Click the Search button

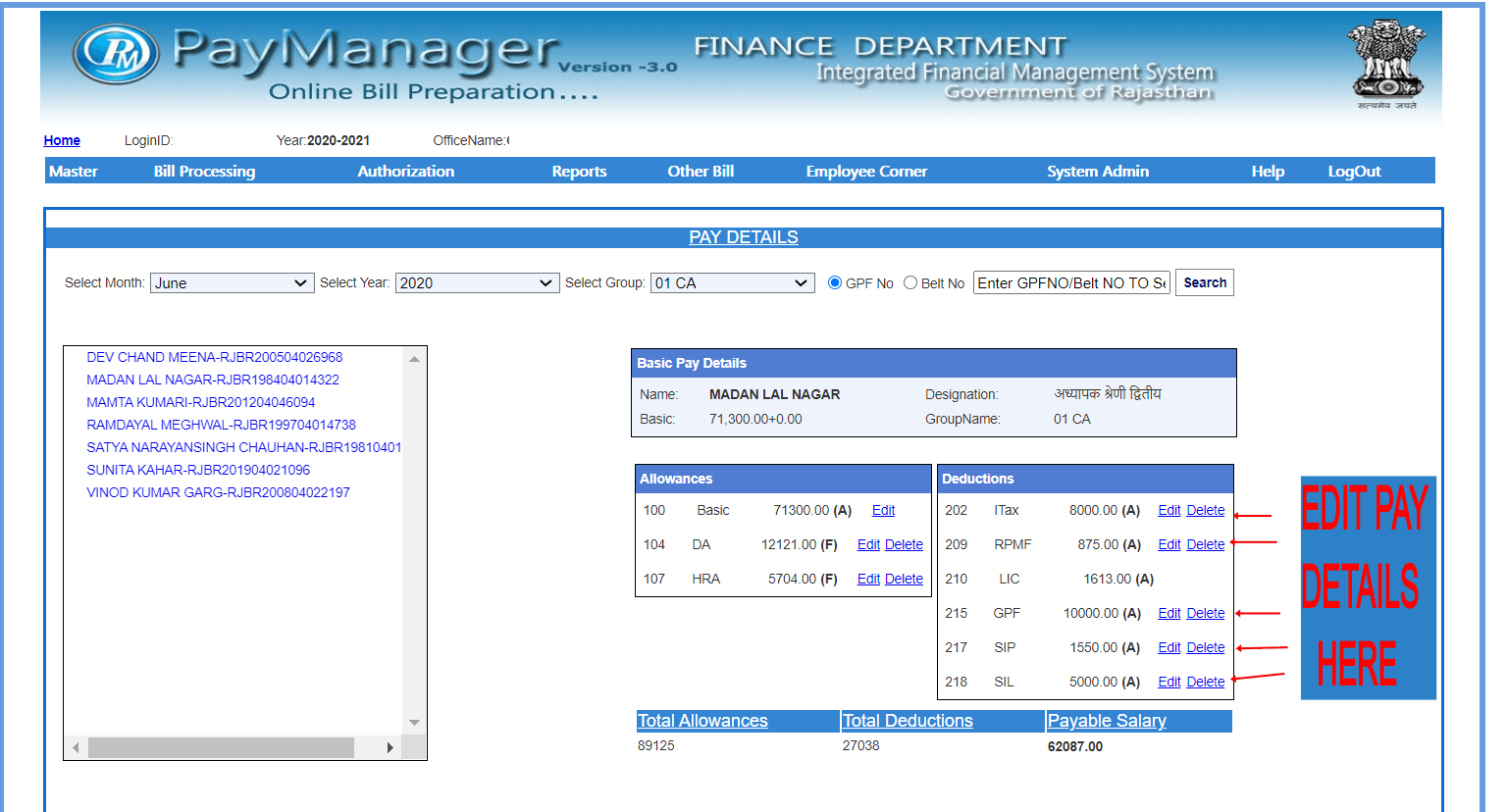pyautogui.click(x=1204, y=282)
